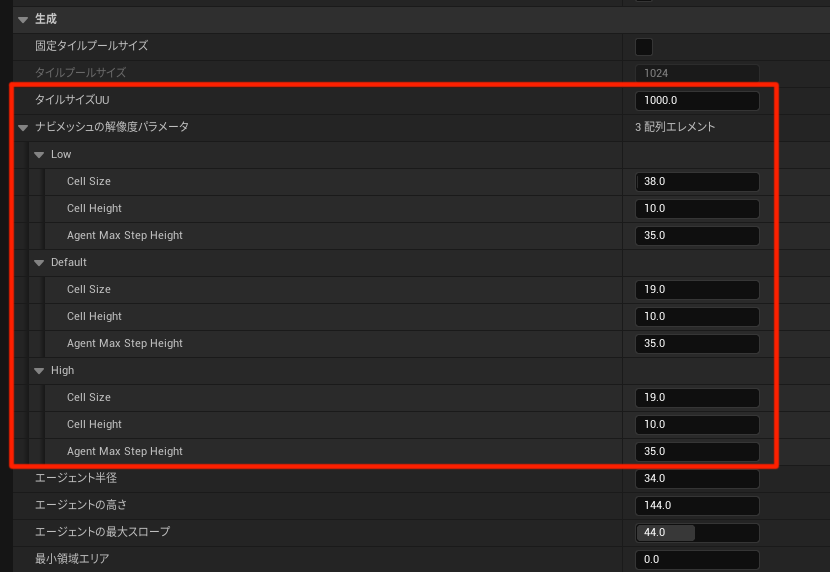Click the Default Cell Height field
Viewport: 830px width, 572px height.
pos(696,316)
